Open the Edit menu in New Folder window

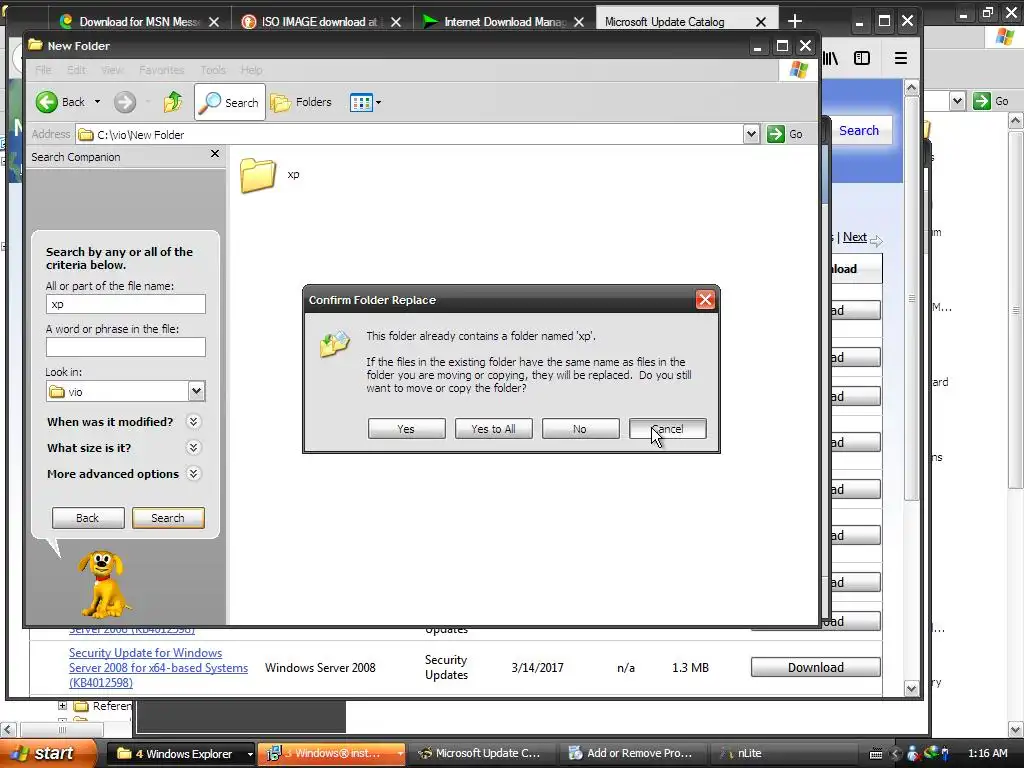click(x=76, y=70)
